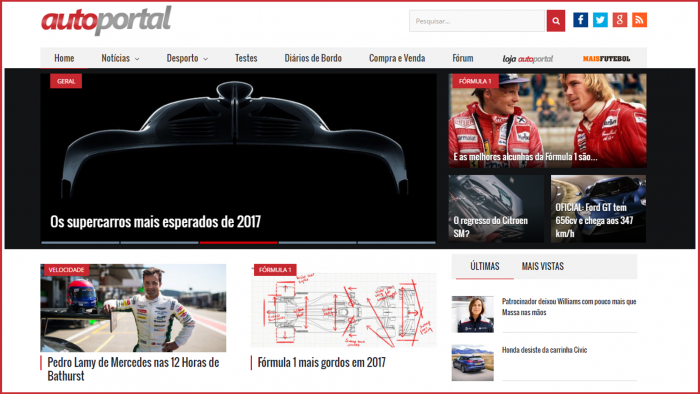The width and height of the screenshot is (700, 394).
Task: Open the Fórum menu item
Action: 462,58
